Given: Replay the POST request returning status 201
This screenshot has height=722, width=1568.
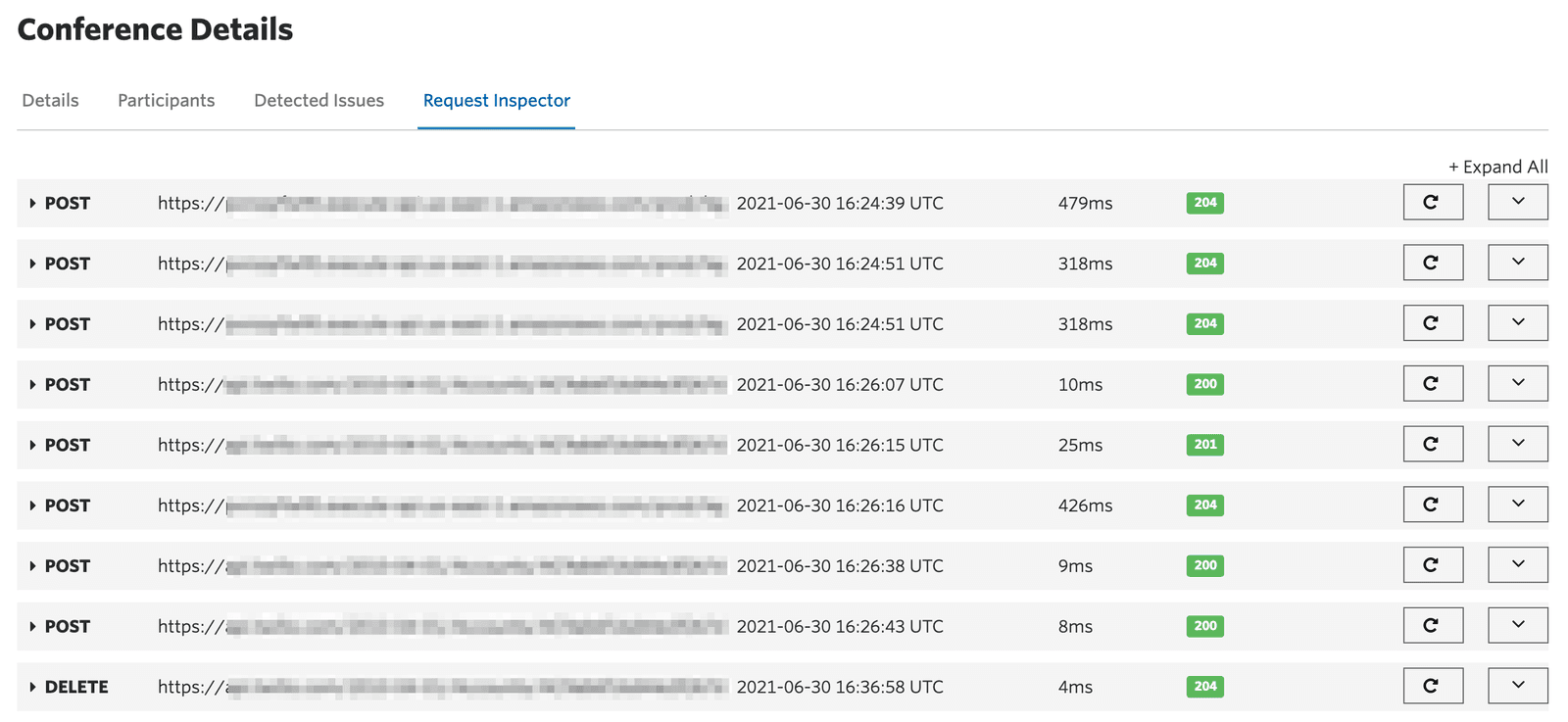Looking at the screenshot, I should (1433, 443).
